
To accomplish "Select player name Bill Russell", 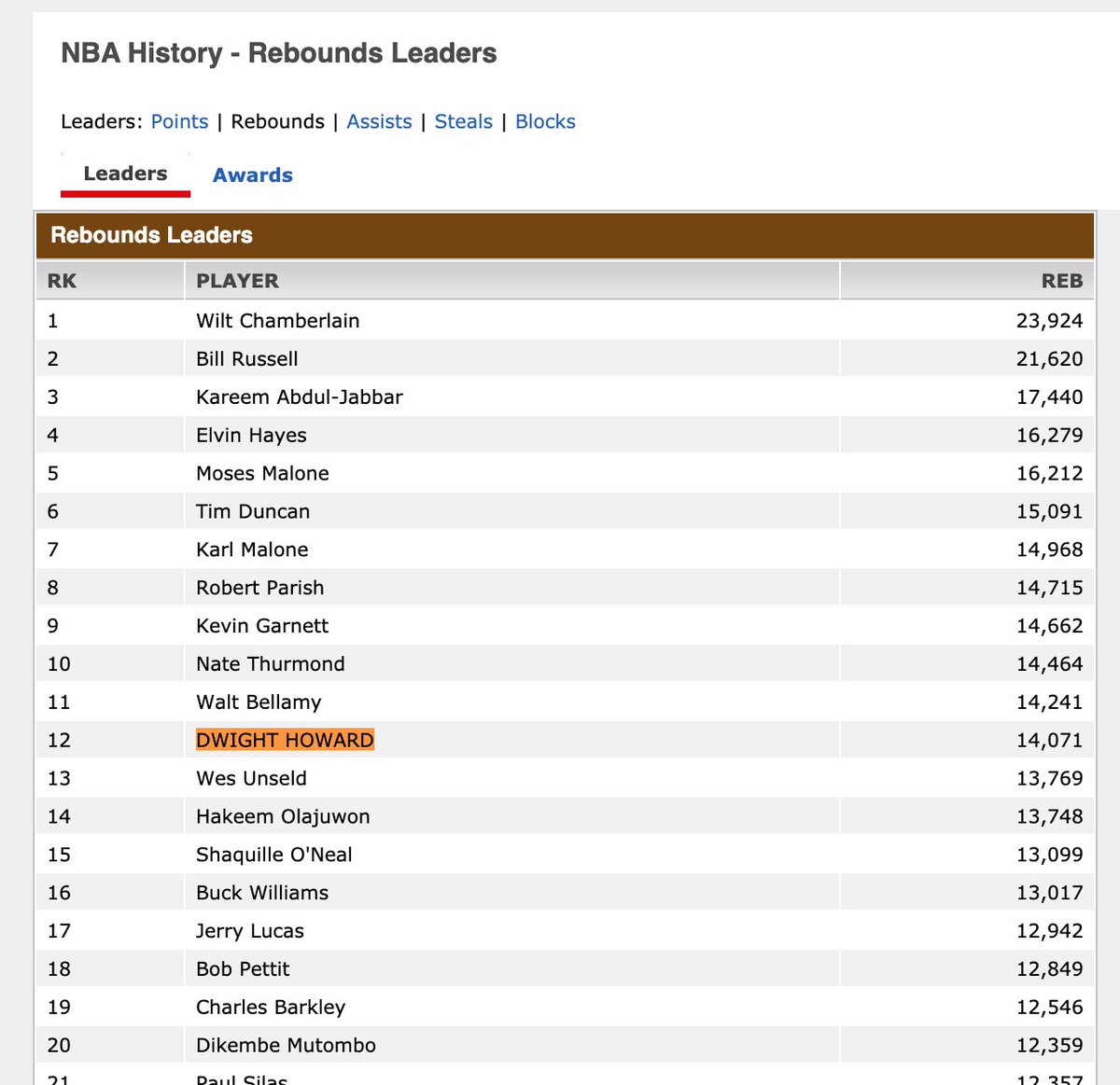I will [x=247, y=359].
